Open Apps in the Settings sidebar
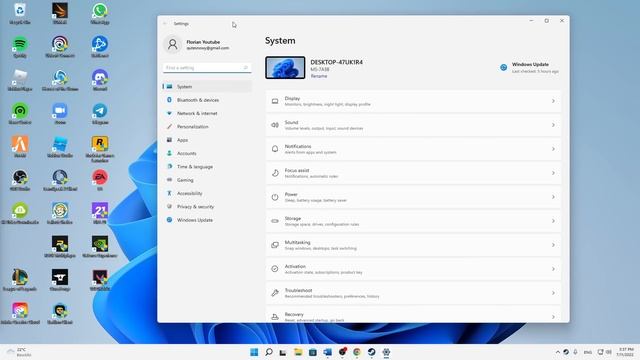Viewport: 640px width, 360px height. (207, 140)
